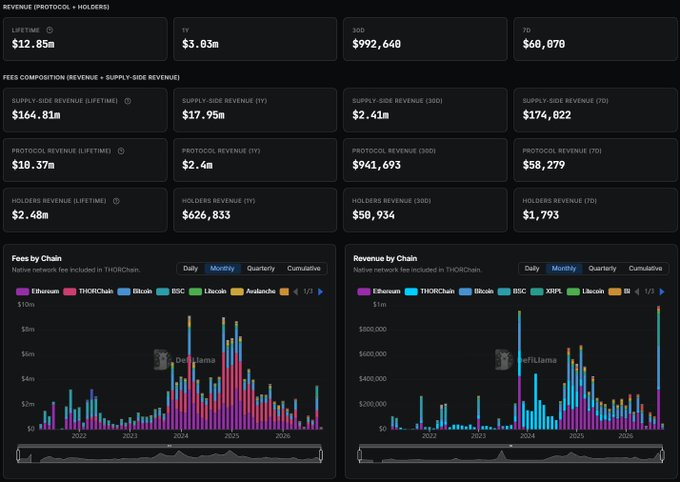Screen dimensions: 680x482
Task: Click supply-side 30D value $2.41m
Action: 370,115
